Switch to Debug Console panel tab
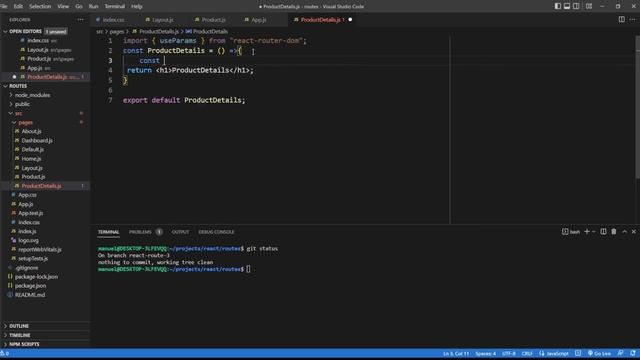 (216, 232)
